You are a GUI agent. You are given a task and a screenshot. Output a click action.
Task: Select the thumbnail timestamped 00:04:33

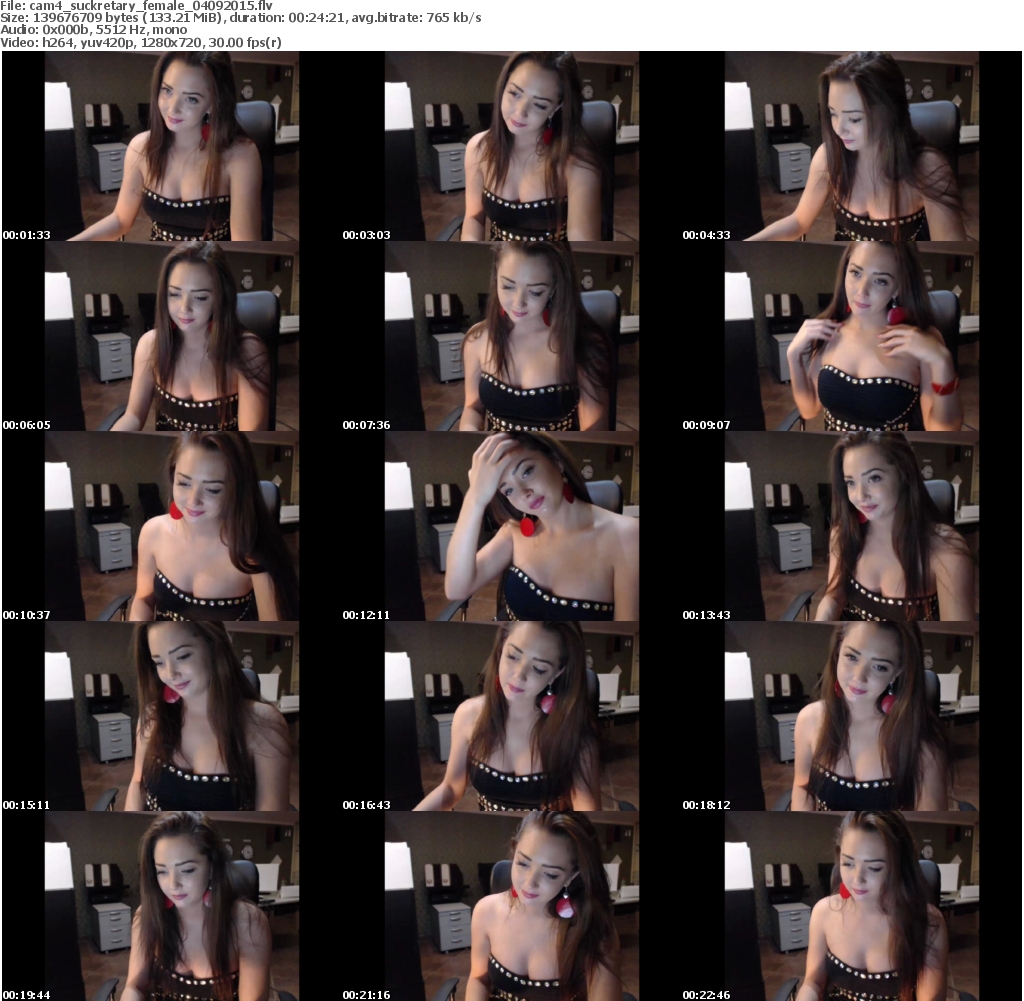click(852, 147)
